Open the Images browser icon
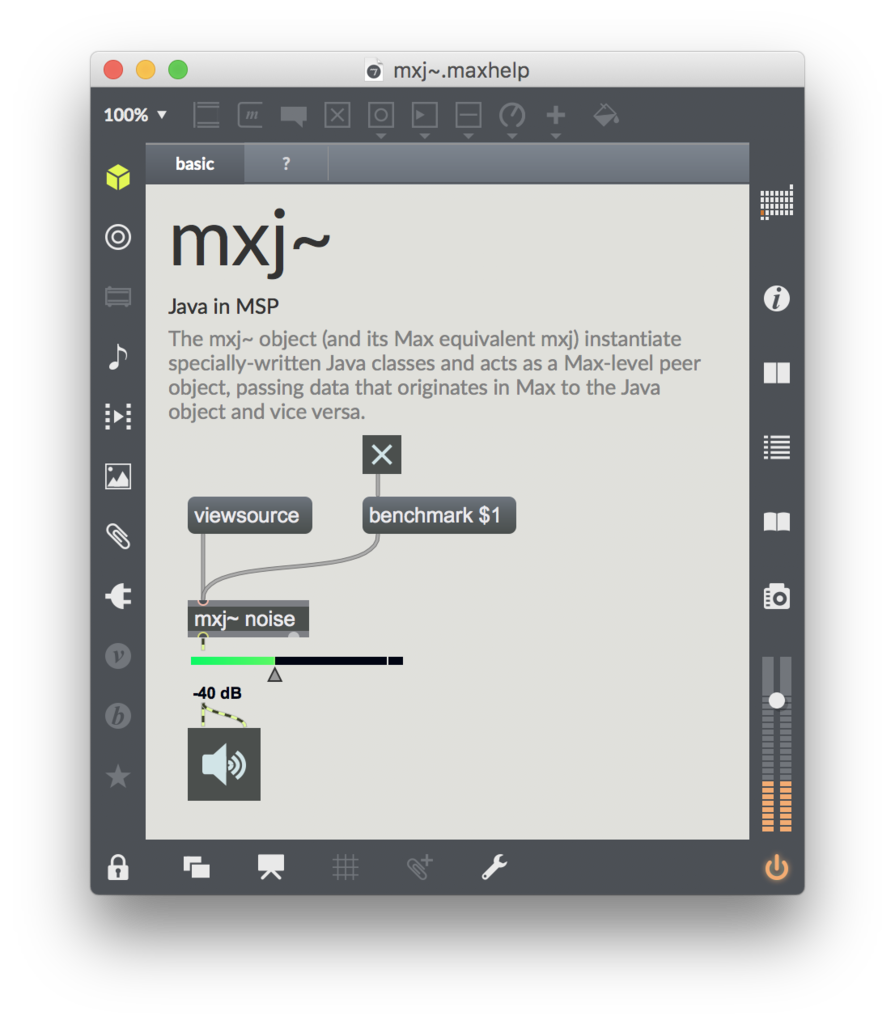895x1024 pixels. coord(118,476)
